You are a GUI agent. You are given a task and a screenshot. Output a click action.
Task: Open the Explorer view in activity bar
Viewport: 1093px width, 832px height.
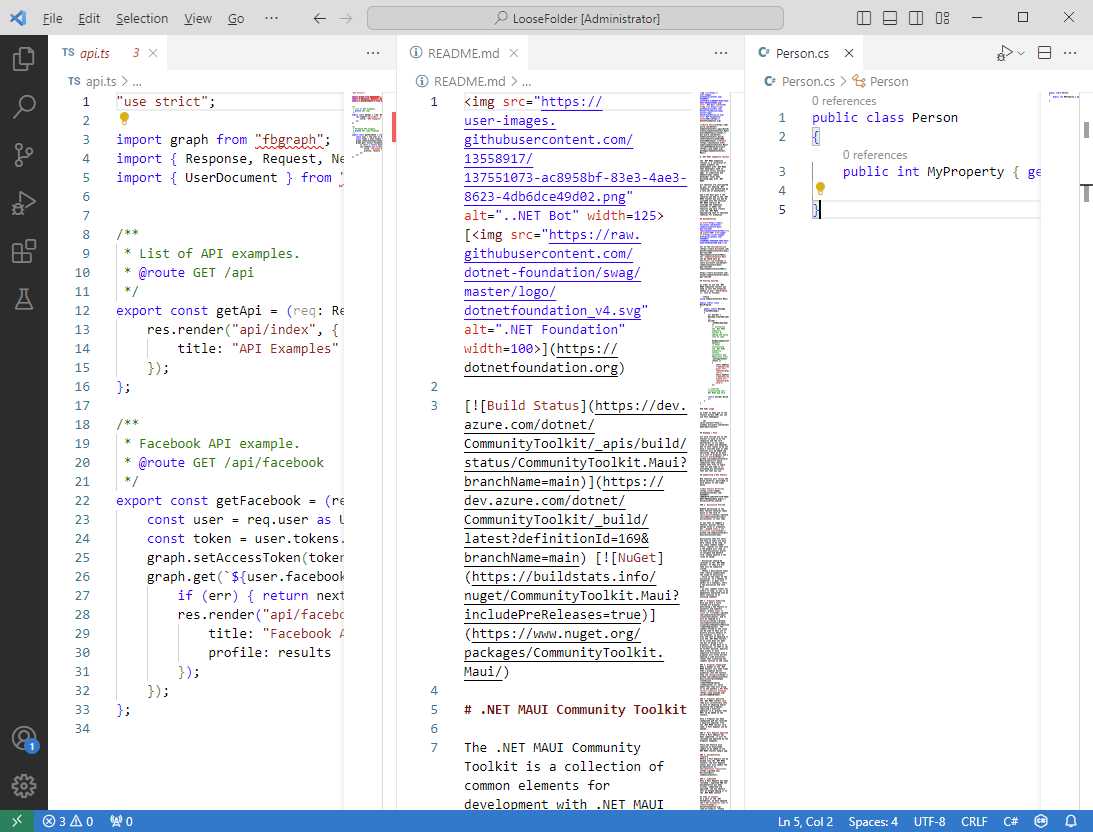point(24,59)
